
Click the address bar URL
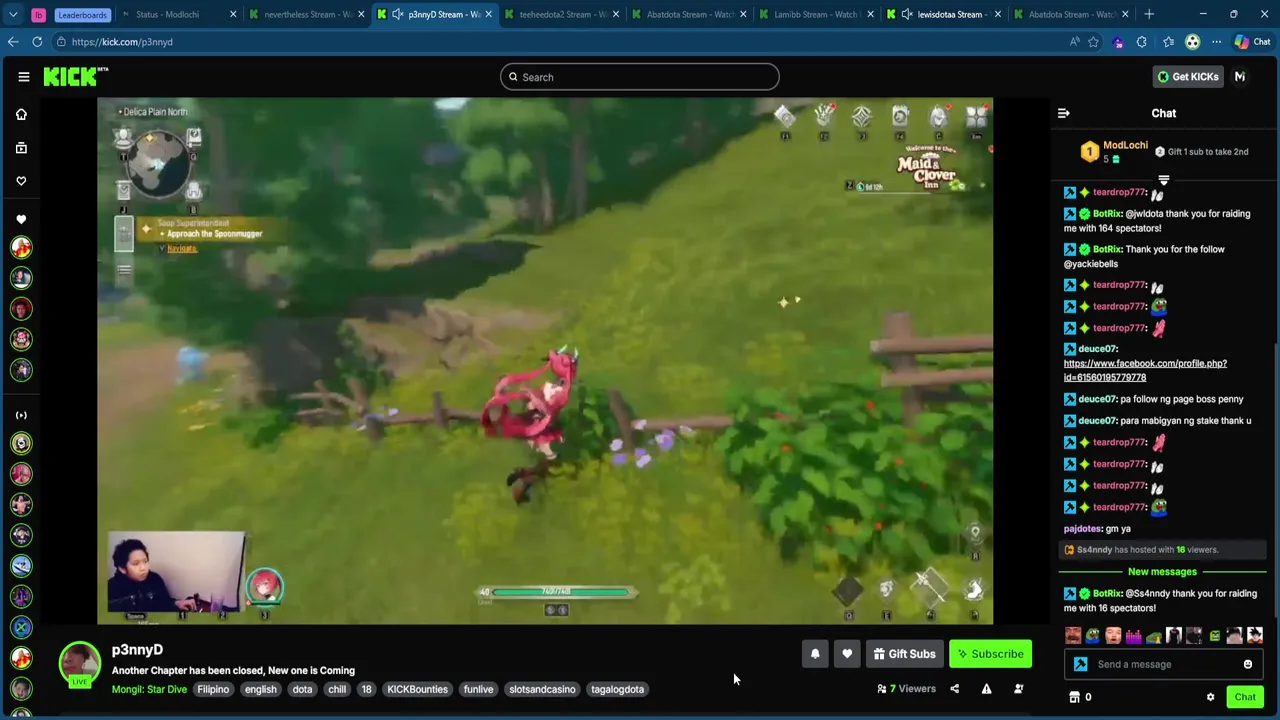(122, 42)
